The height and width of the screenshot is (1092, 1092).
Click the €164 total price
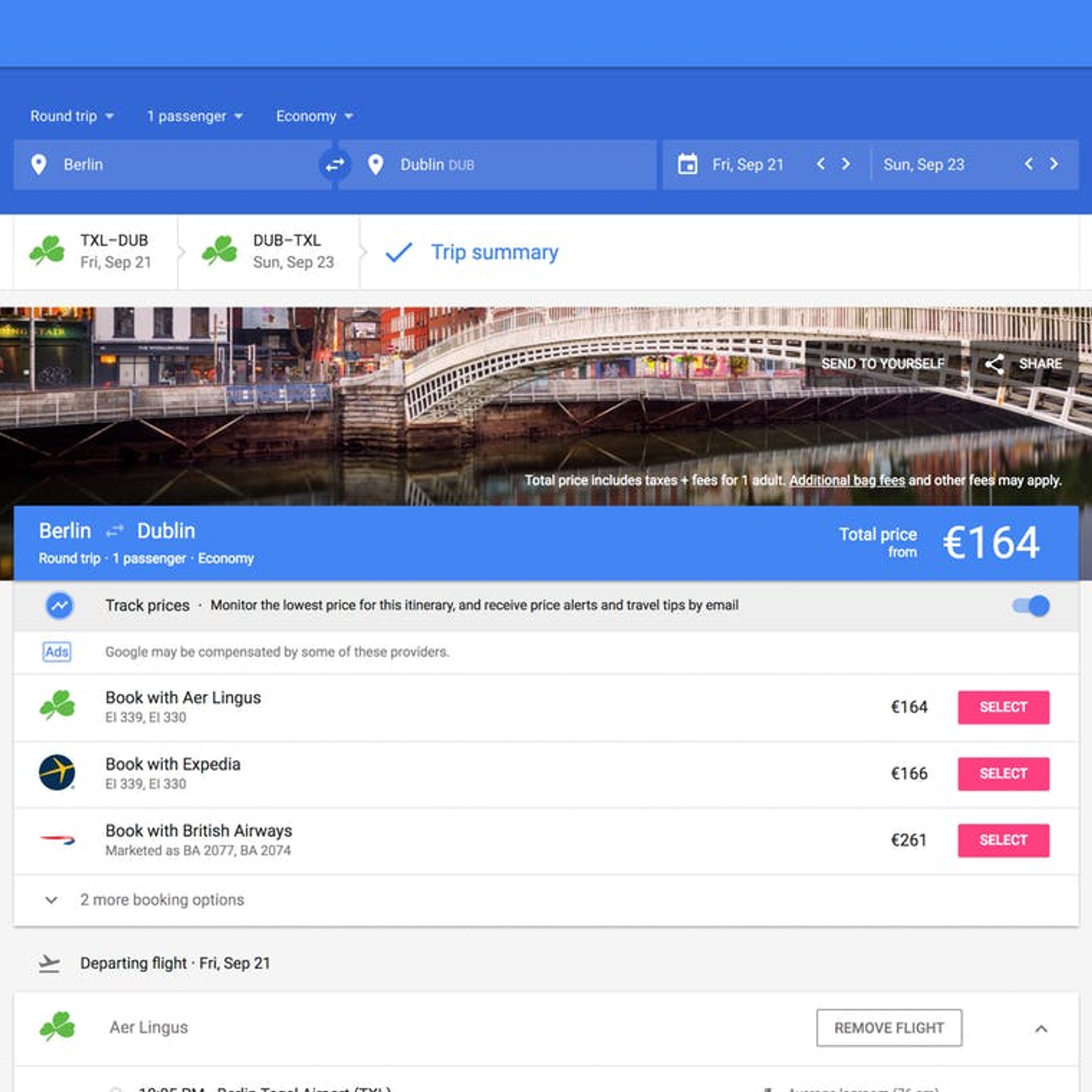[x=991, y=543]
